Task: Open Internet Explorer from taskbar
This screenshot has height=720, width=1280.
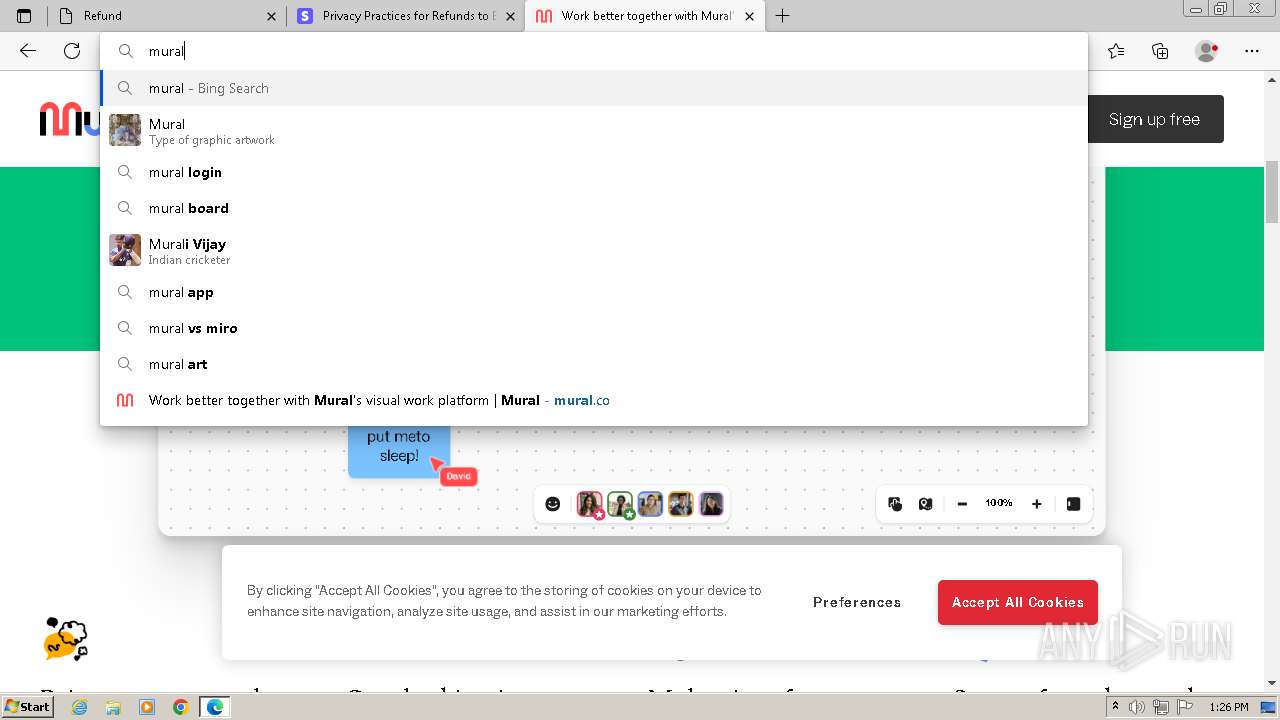Action: (80, 707)
